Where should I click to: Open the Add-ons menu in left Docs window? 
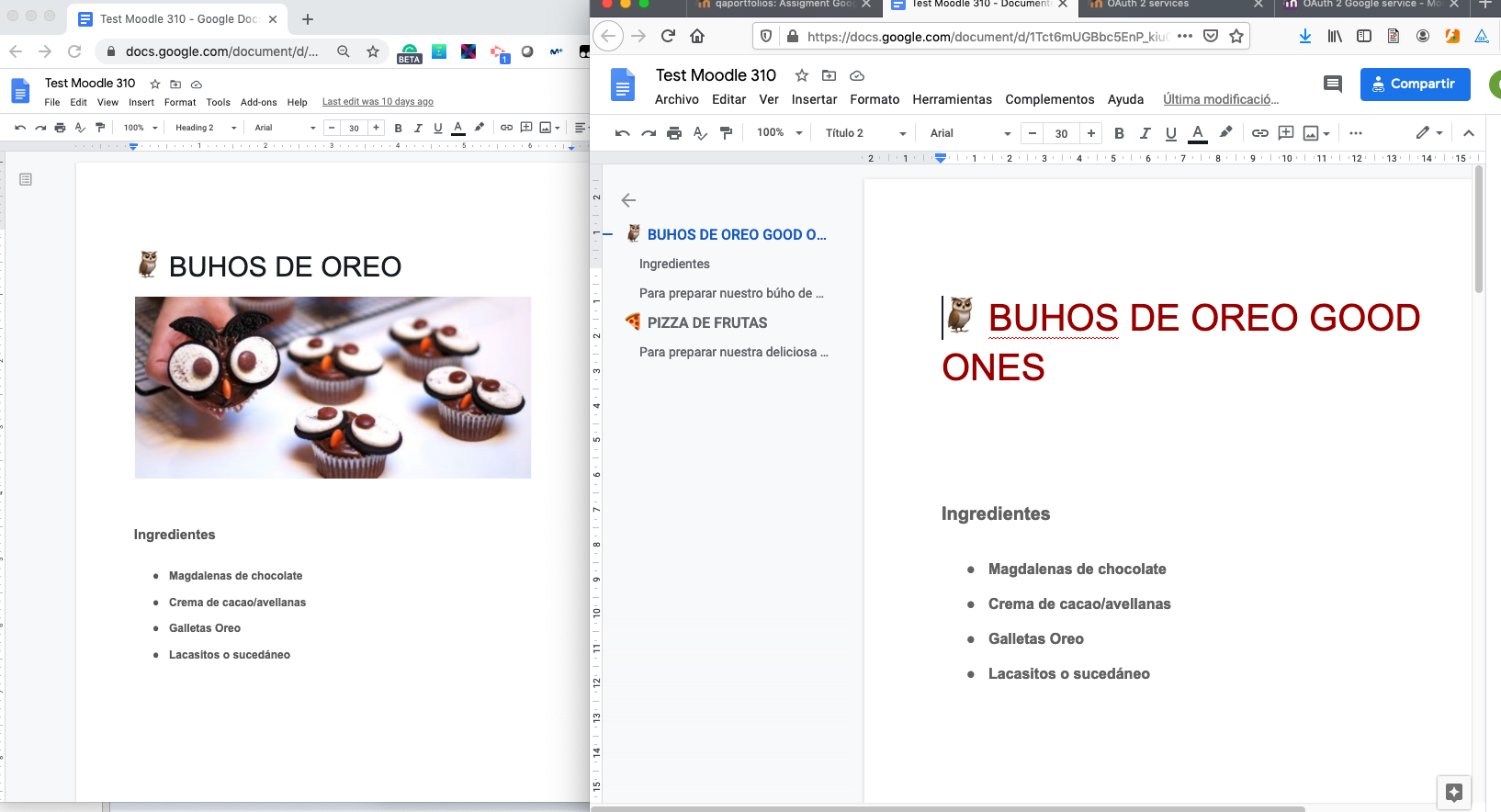pos(258,102)
